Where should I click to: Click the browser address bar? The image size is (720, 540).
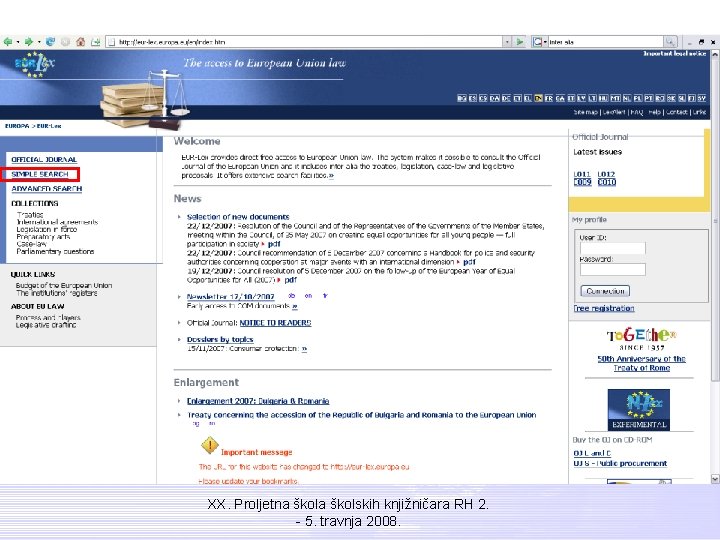(305, 42)
